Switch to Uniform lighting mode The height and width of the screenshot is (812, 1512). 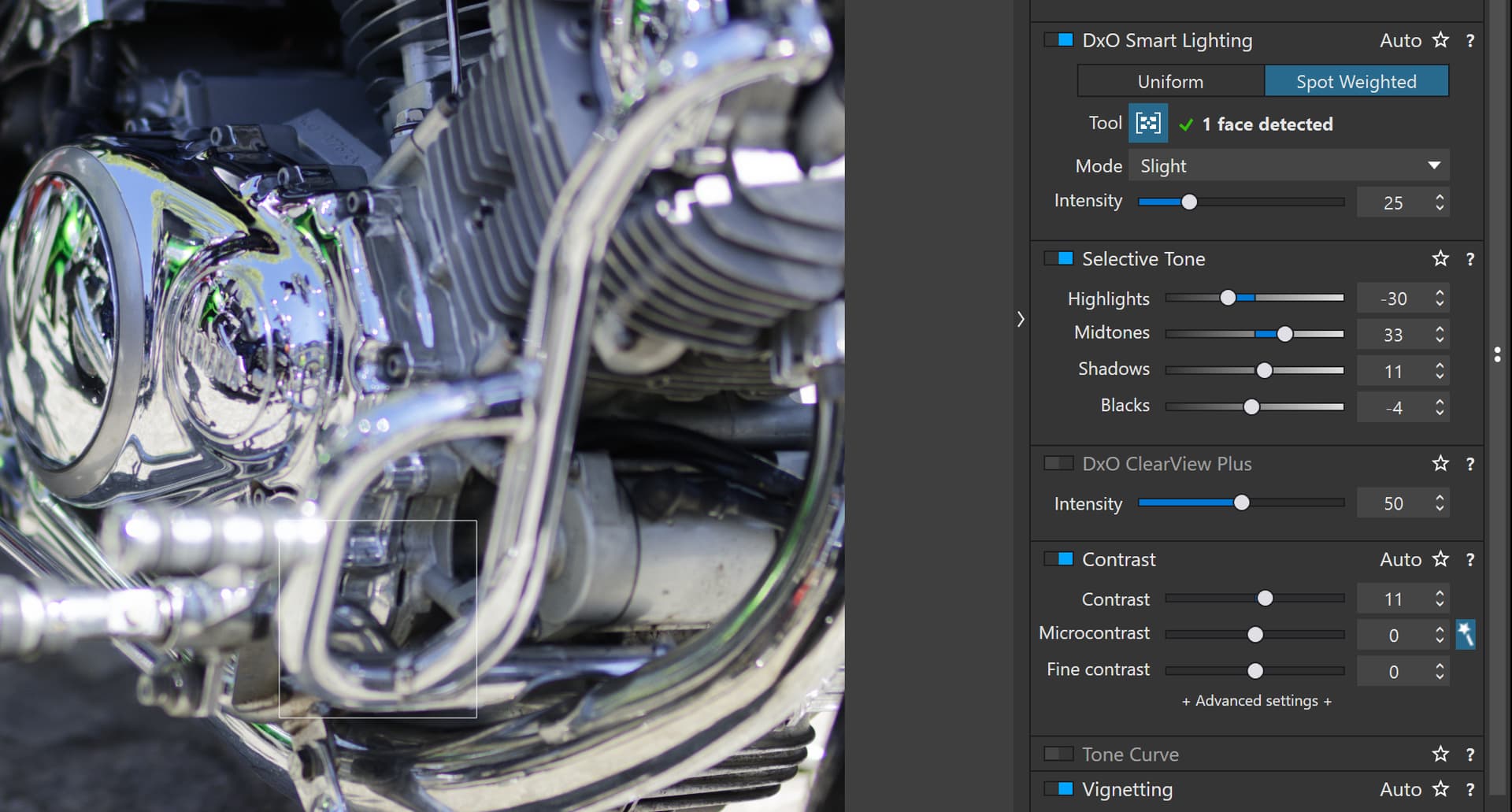click(1170, 82)
